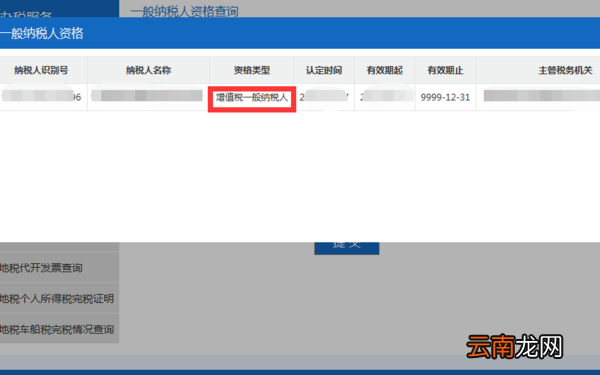
Task: Click the 有效期起 column header
Action: point(385,70)
